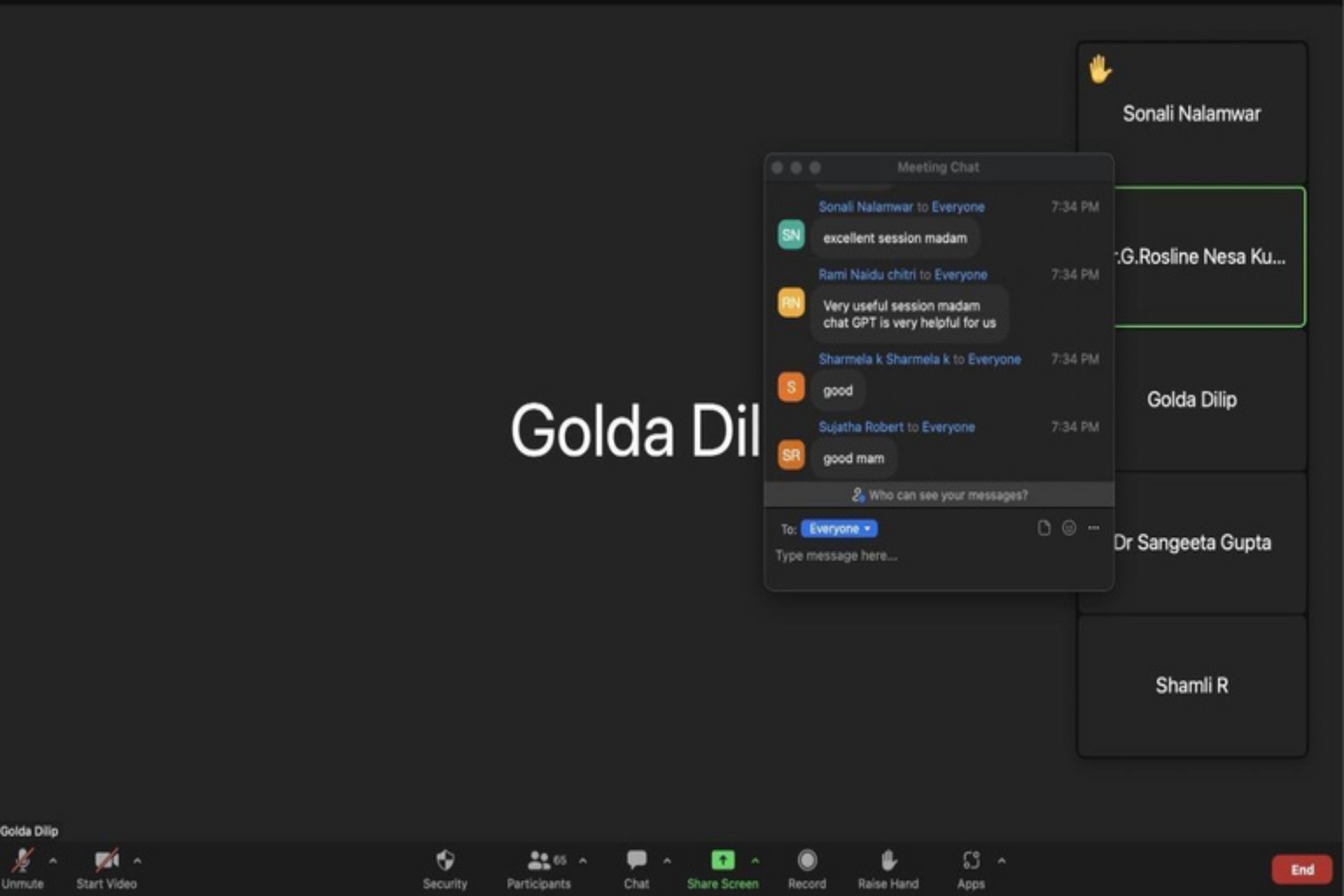Viewport: 1344px width, 896px height.
Task: Expand Share Screen options chevron
Action: pos(755,860)
